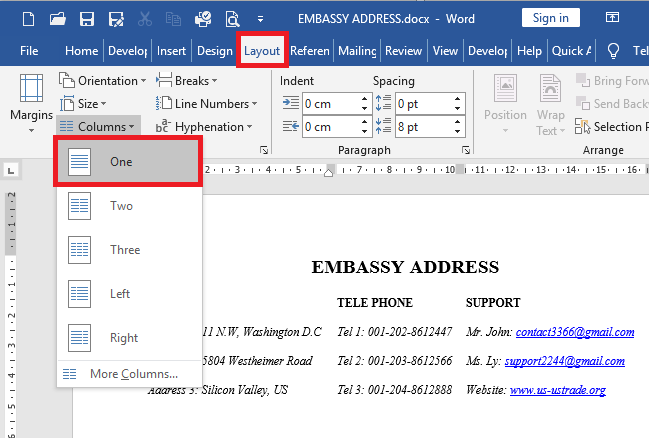Choose the Right column layout

coord(130,338)
